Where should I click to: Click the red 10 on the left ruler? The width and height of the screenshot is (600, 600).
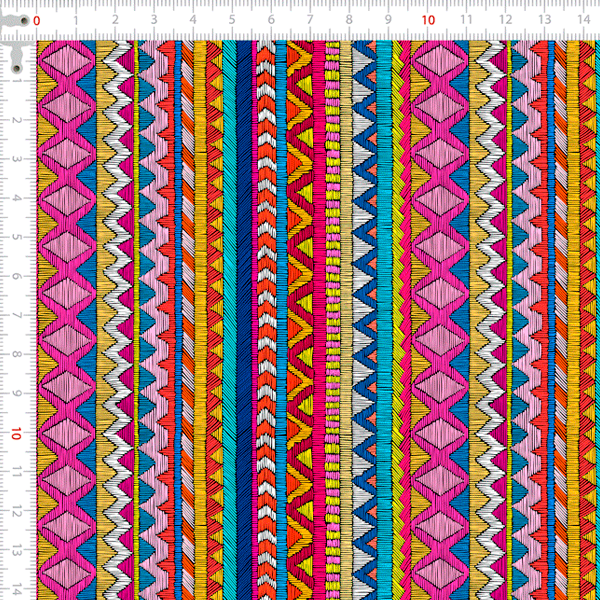point(18,434)
